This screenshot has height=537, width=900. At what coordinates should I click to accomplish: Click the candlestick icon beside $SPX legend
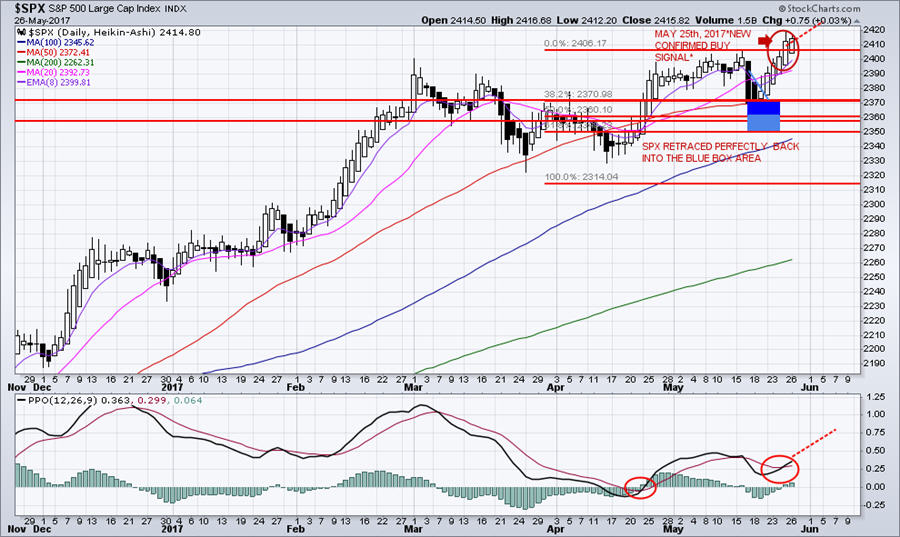(x=22, y=33)
